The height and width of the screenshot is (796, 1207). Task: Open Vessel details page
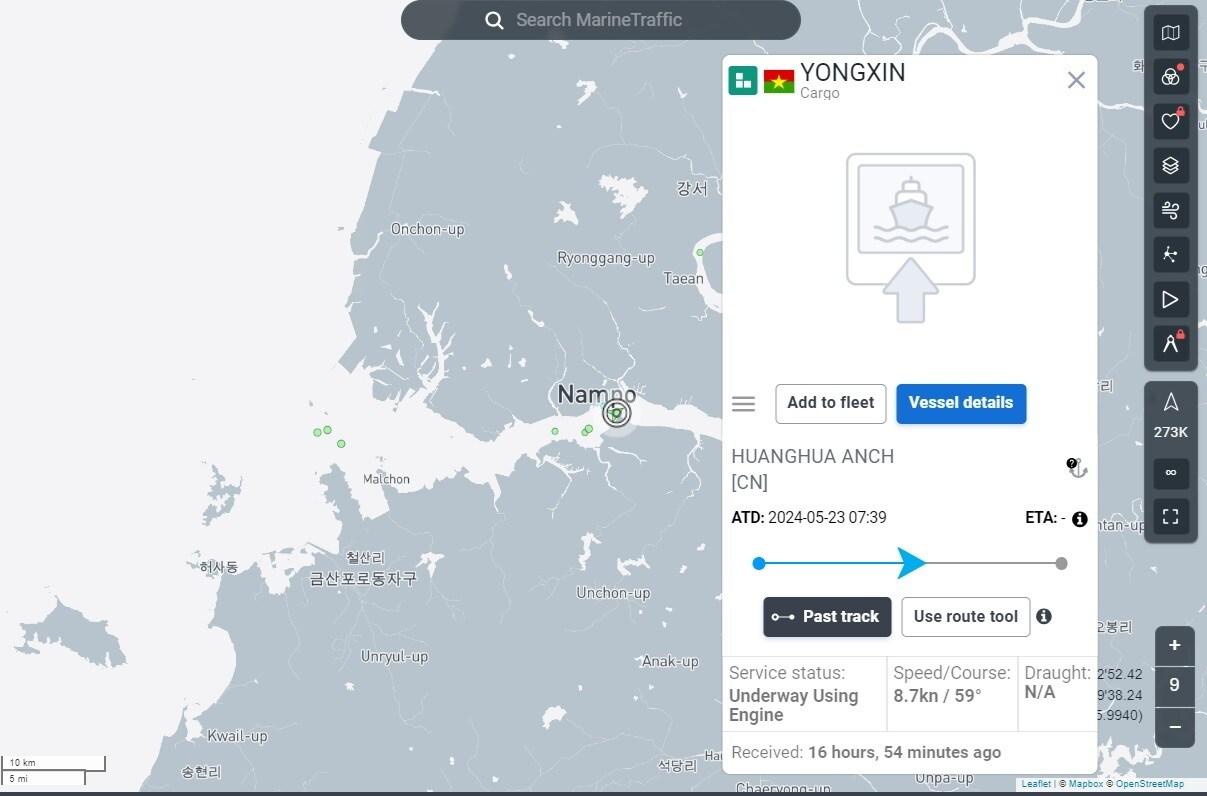tap(960, 403)
